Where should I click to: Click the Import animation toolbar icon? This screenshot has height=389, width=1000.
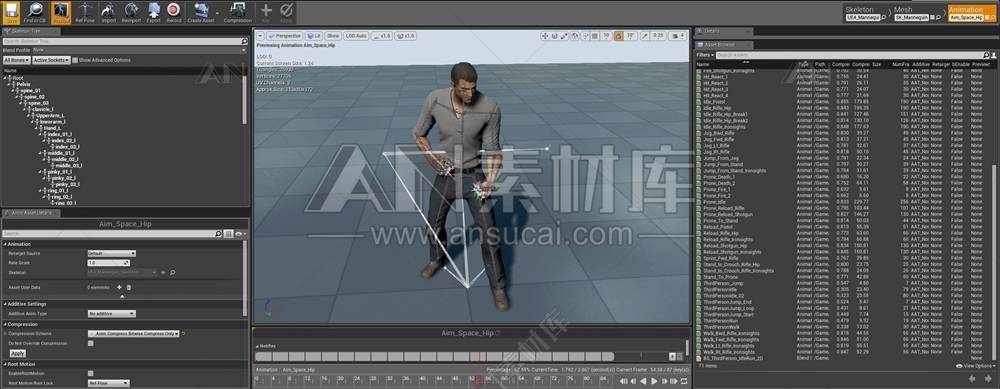click(109, 12)
